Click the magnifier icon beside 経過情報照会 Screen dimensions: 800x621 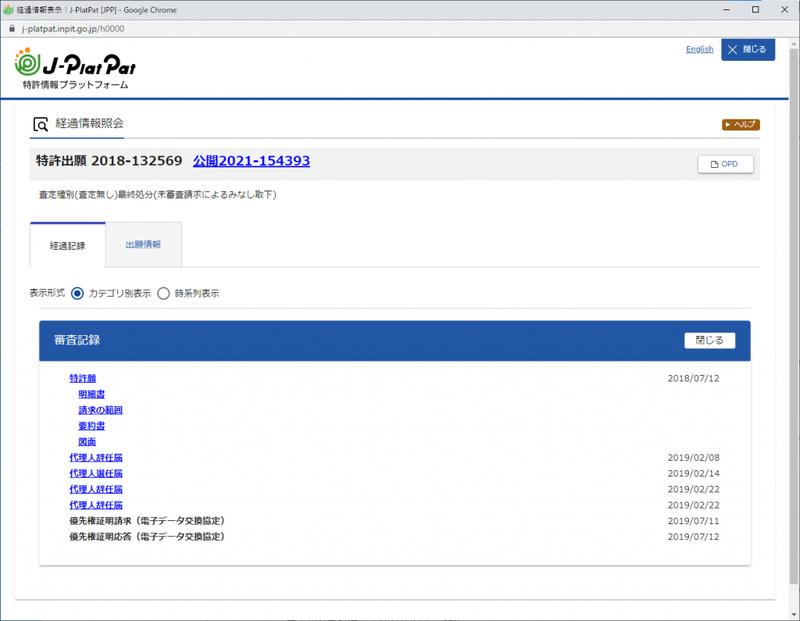40,124
